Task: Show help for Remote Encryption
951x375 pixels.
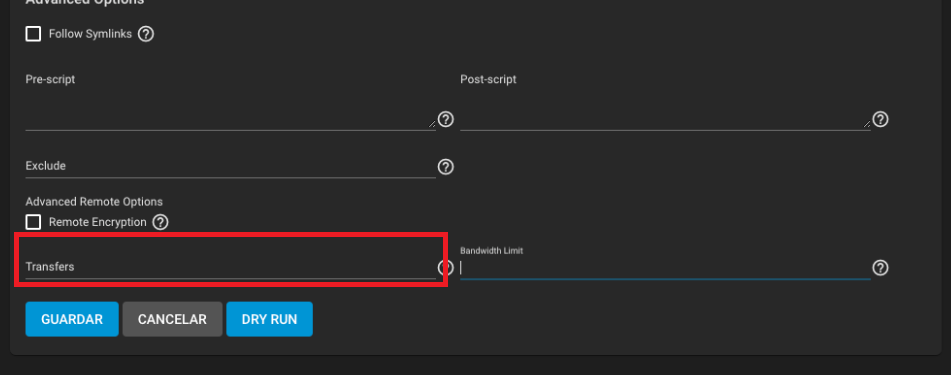Action: (160, 222)
